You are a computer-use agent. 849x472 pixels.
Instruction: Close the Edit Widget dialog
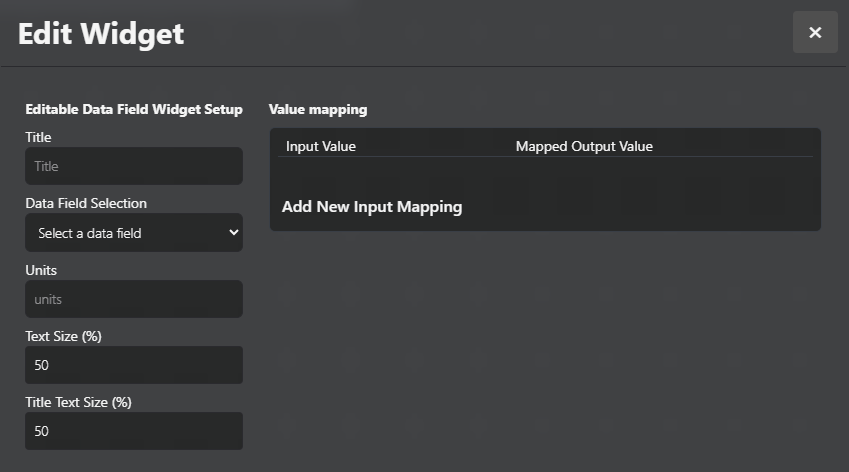(x=815, y=33)
